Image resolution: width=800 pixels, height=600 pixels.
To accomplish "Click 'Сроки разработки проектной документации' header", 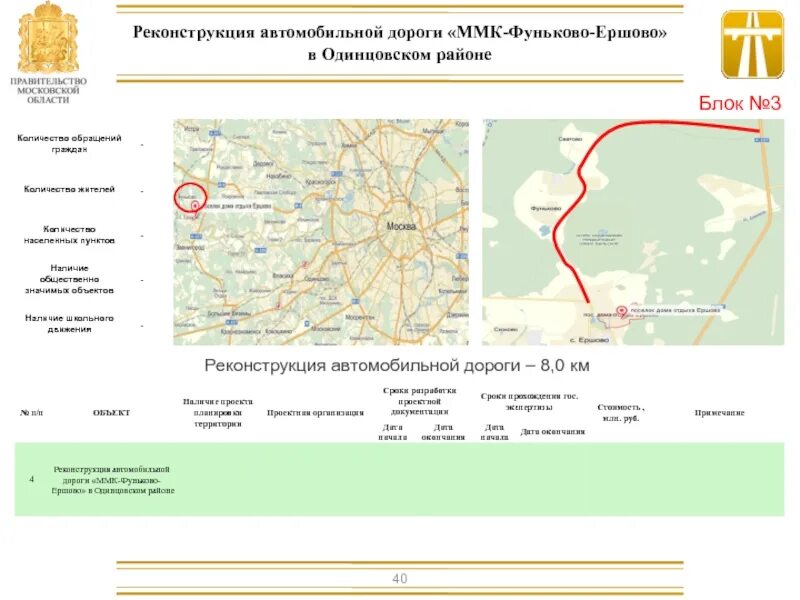I will tap(419, 401).
